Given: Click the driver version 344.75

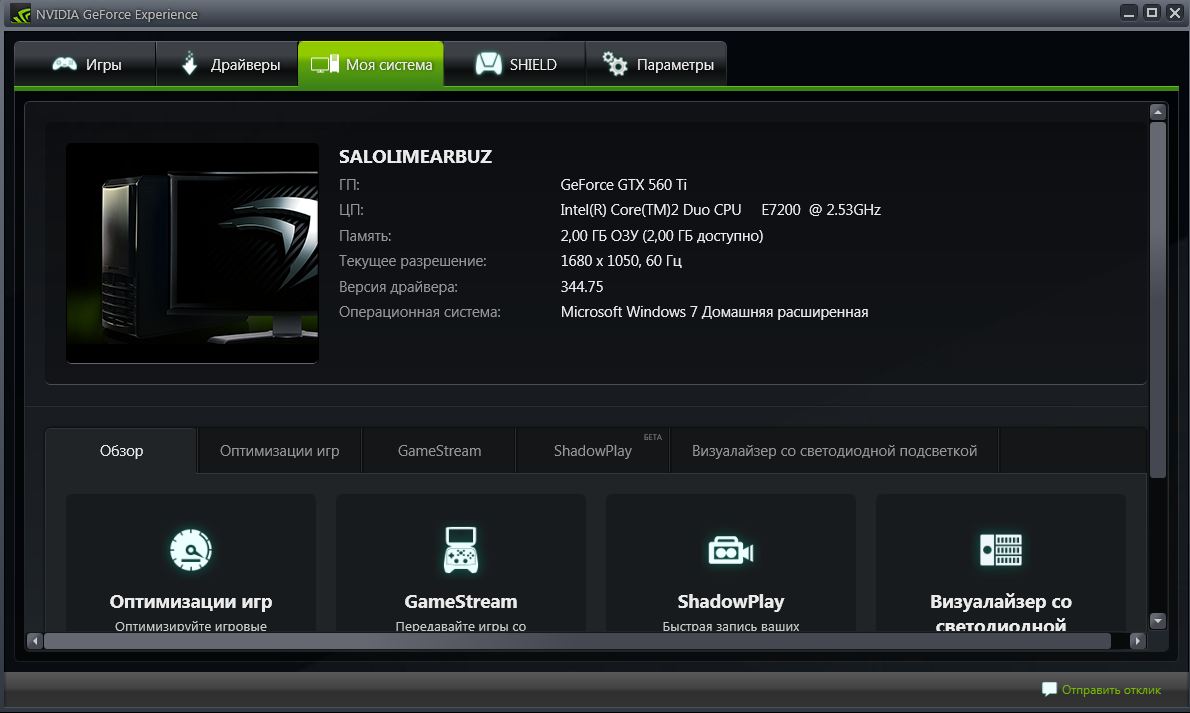Looking at the screenshot, I should coord(582,286).
